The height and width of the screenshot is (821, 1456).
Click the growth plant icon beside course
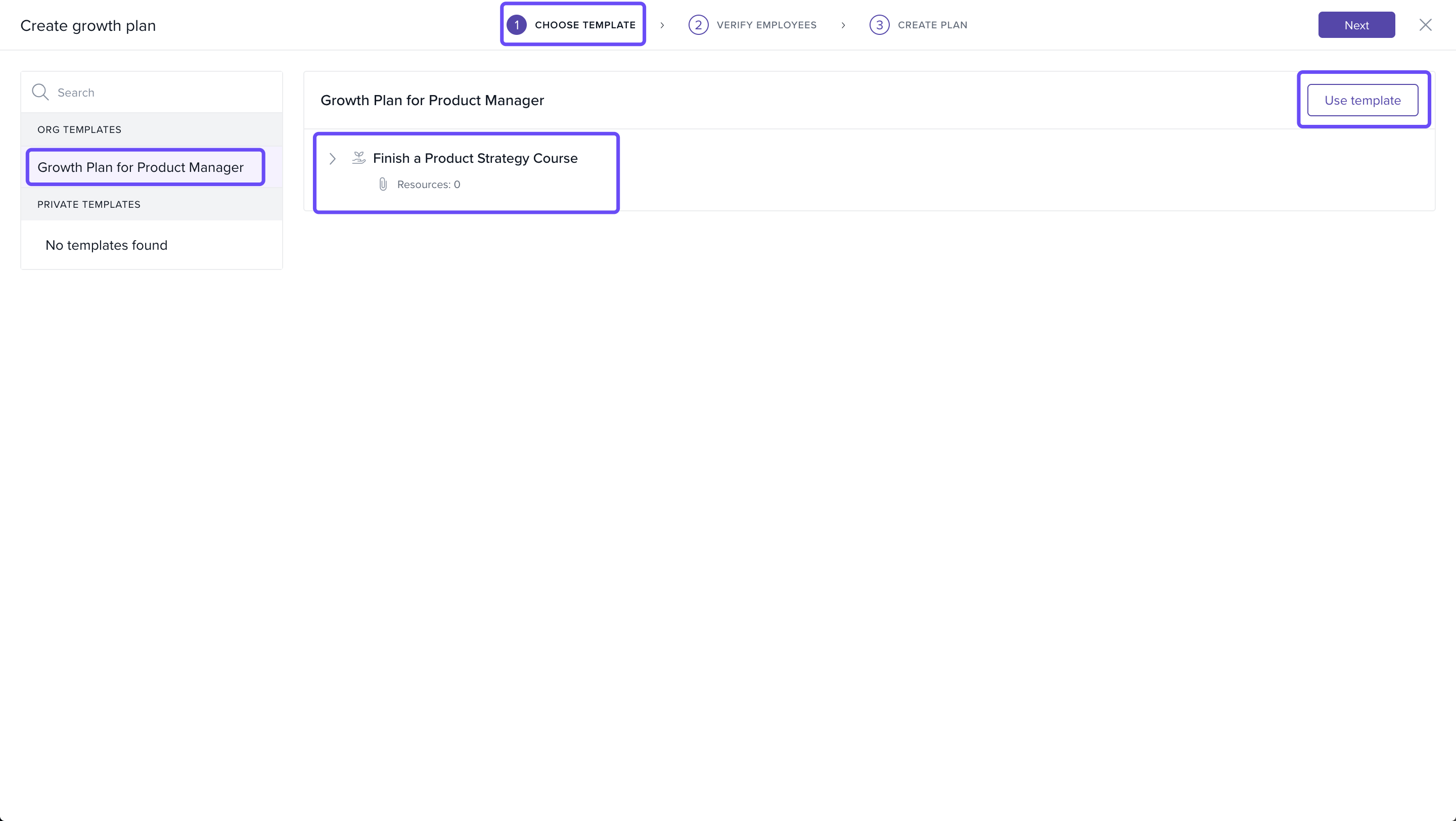point(358,158)
